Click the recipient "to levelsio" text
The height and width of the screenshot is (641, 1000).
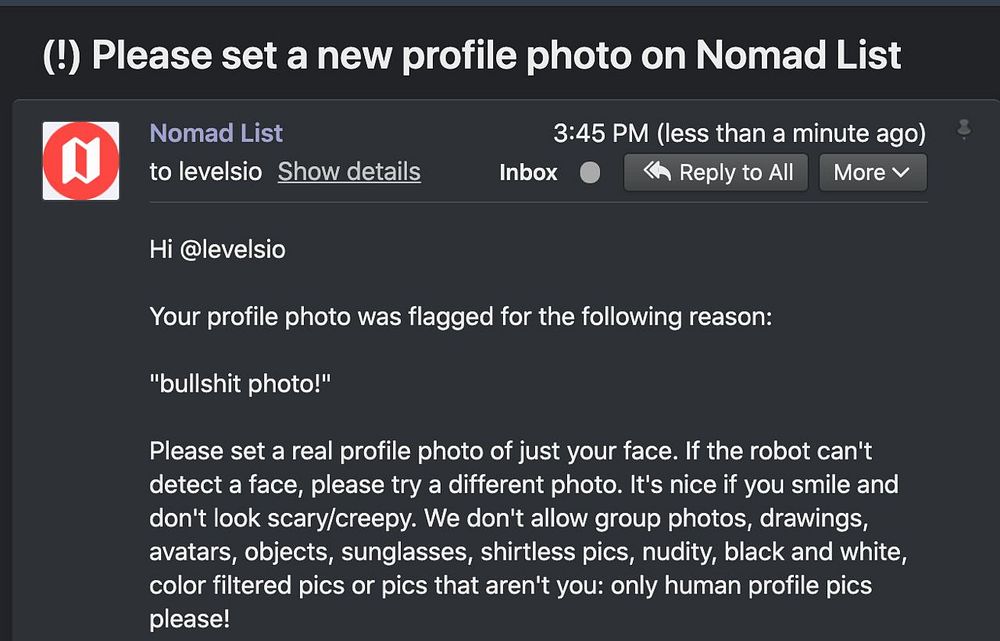point(205,172)
